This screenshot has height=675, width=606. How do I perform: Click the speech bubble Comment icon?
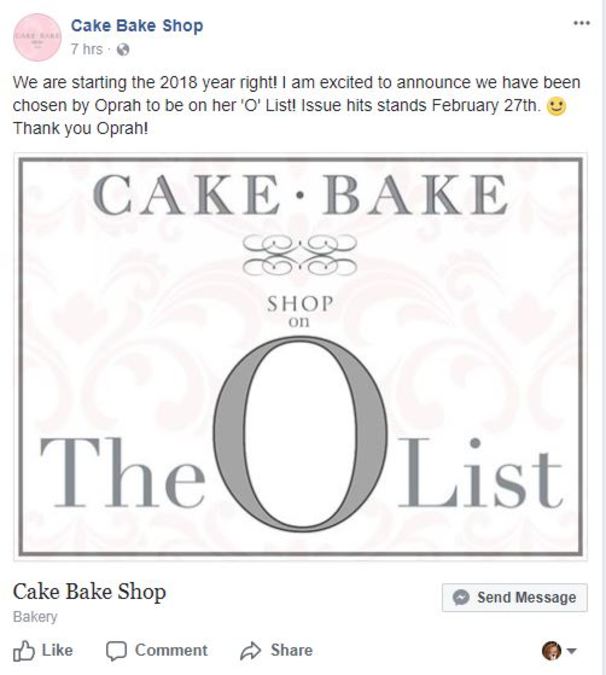click(x=117, y=651)
